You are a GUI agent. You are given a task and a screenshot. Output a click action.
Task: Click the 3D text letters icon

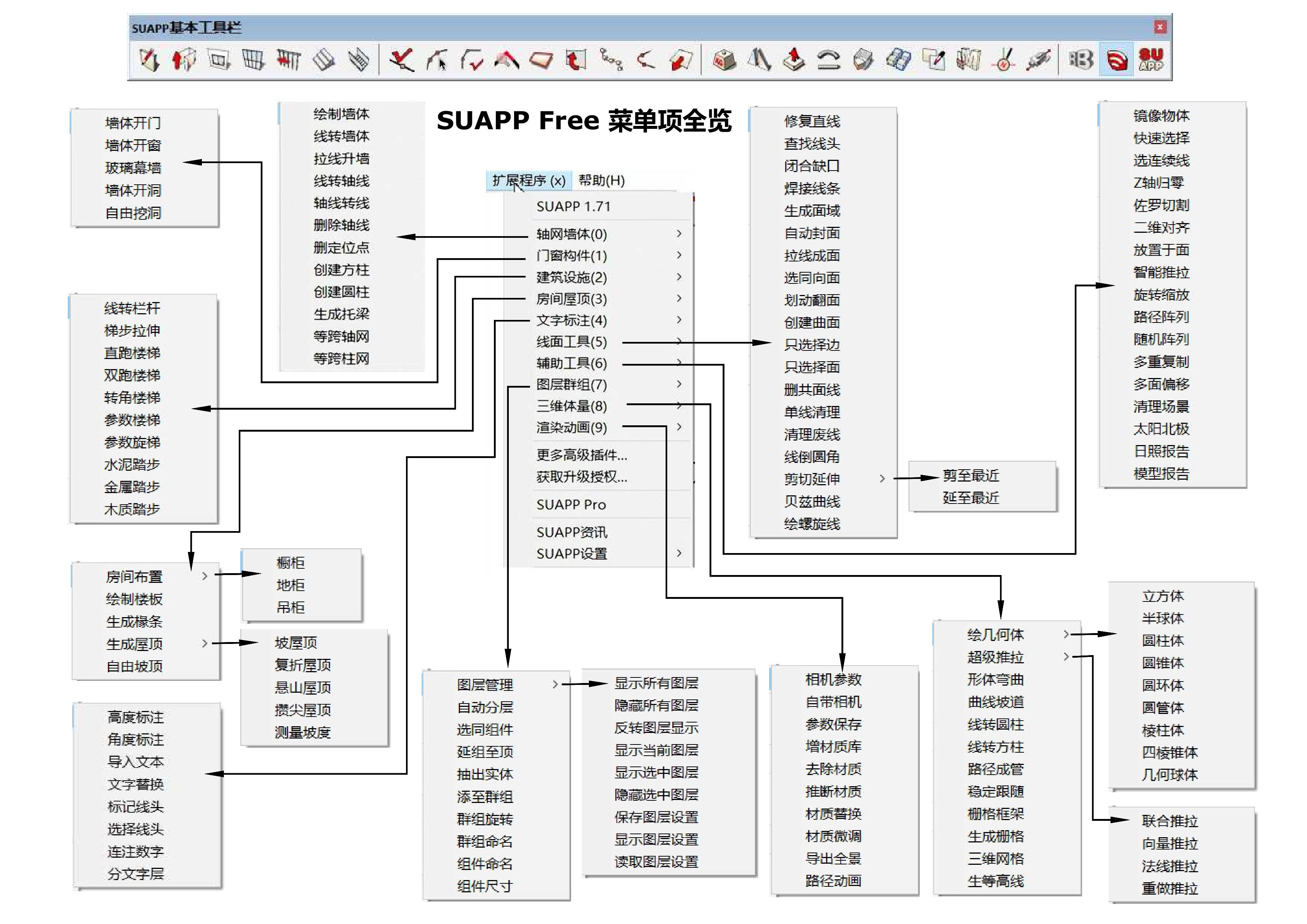click(1081, 59)
